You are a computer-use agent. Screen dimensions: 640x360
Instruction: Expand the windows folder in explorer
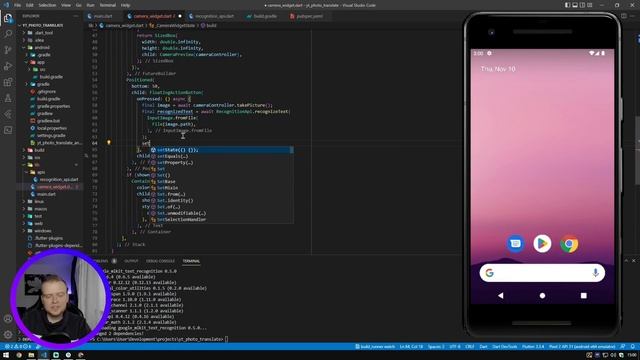[x=42, y=231]
